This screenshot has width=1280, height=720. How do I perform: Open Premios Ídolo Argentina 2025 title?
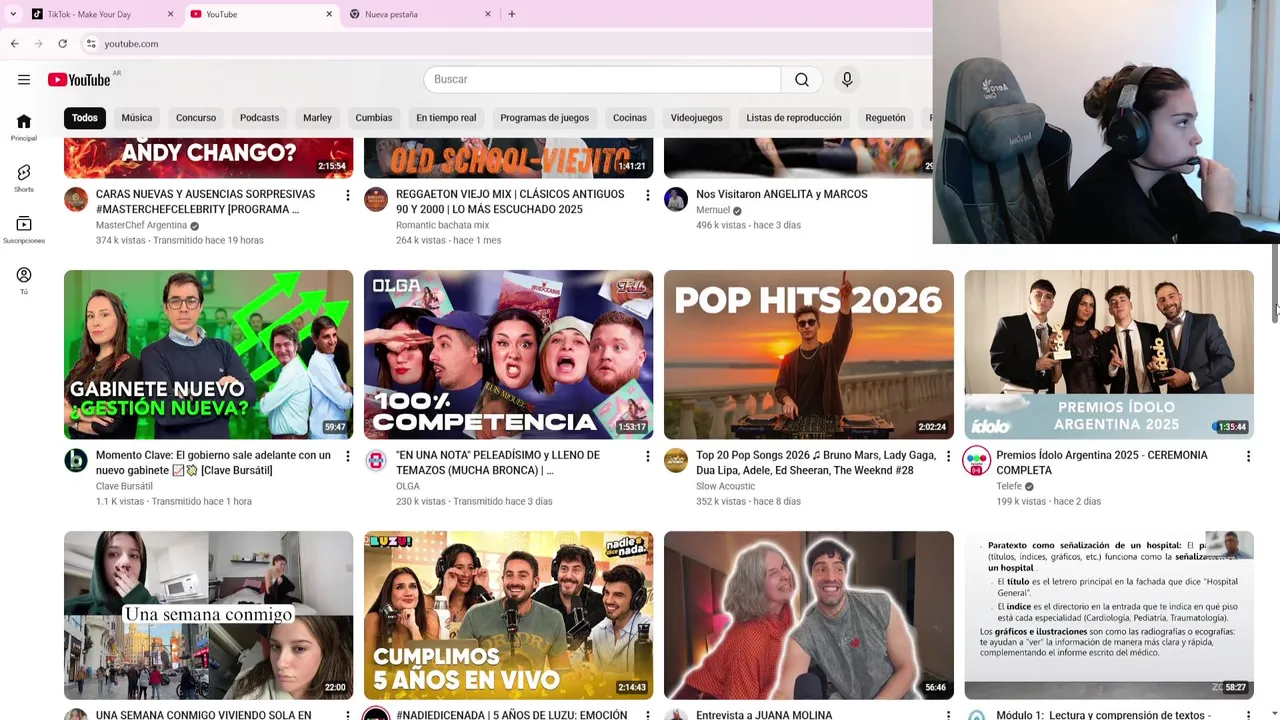point(1102,463)
